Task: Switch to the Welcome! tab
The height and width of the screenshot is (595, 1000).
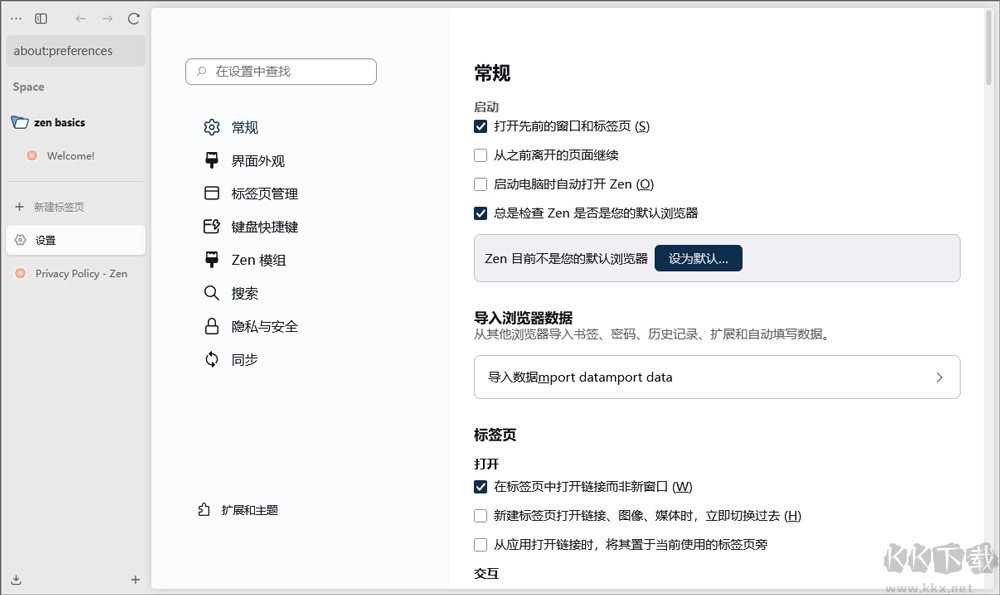Action: tap(70, 156)
